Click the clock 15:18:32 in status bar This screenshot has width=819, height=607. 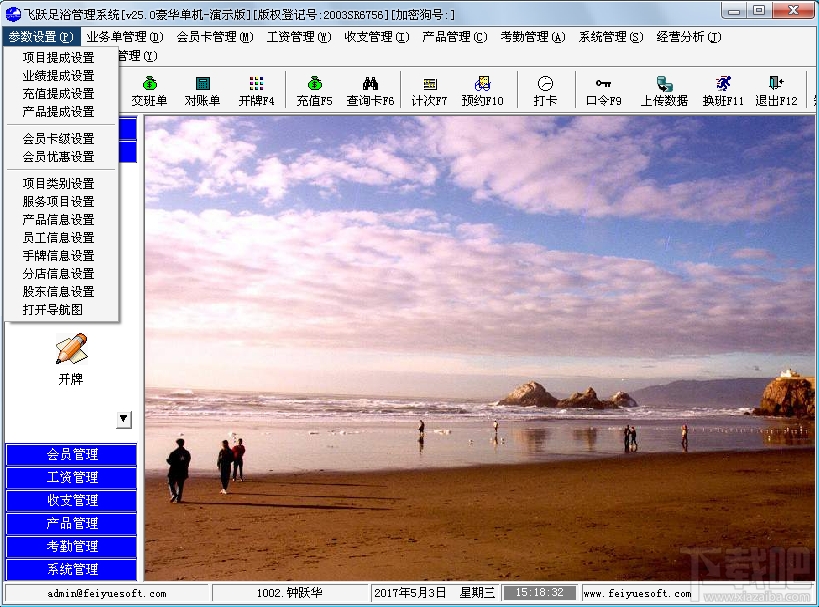540,593
